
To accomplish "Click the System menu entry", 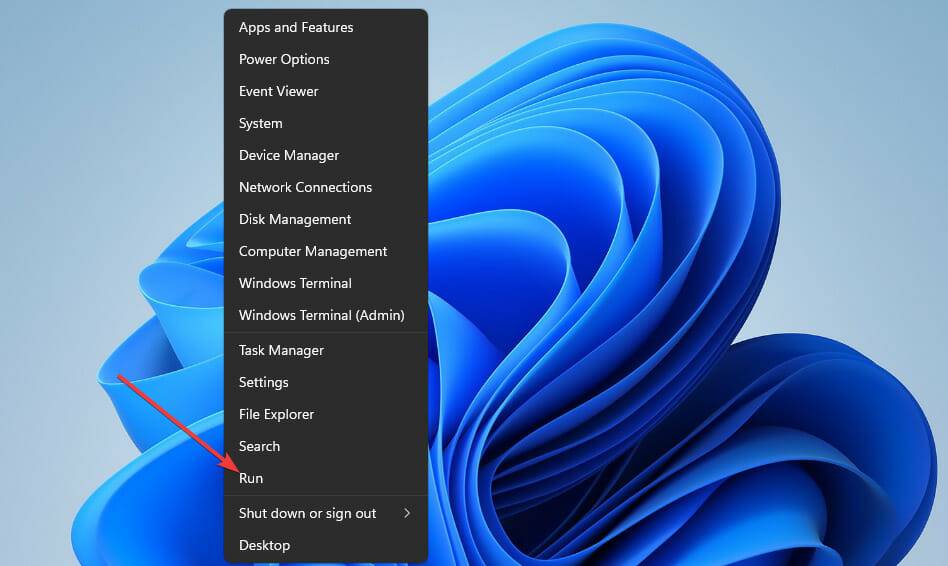I will point(261,123).
